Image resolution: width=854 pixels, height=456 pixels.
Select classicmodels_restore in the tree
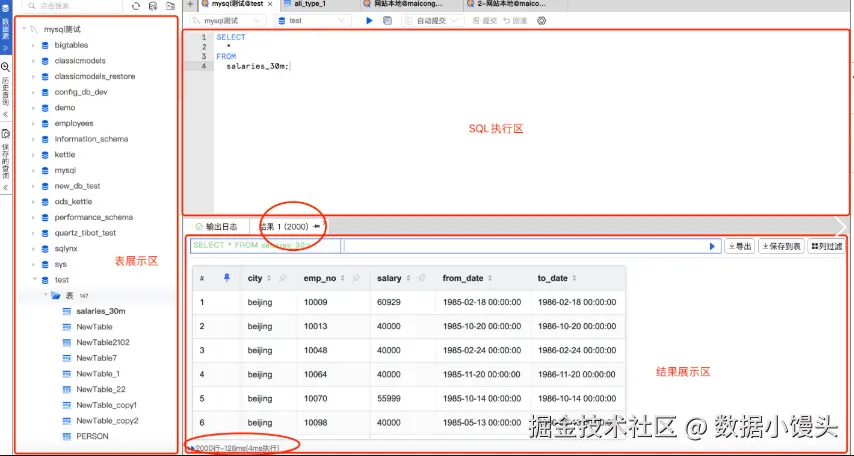95,77
